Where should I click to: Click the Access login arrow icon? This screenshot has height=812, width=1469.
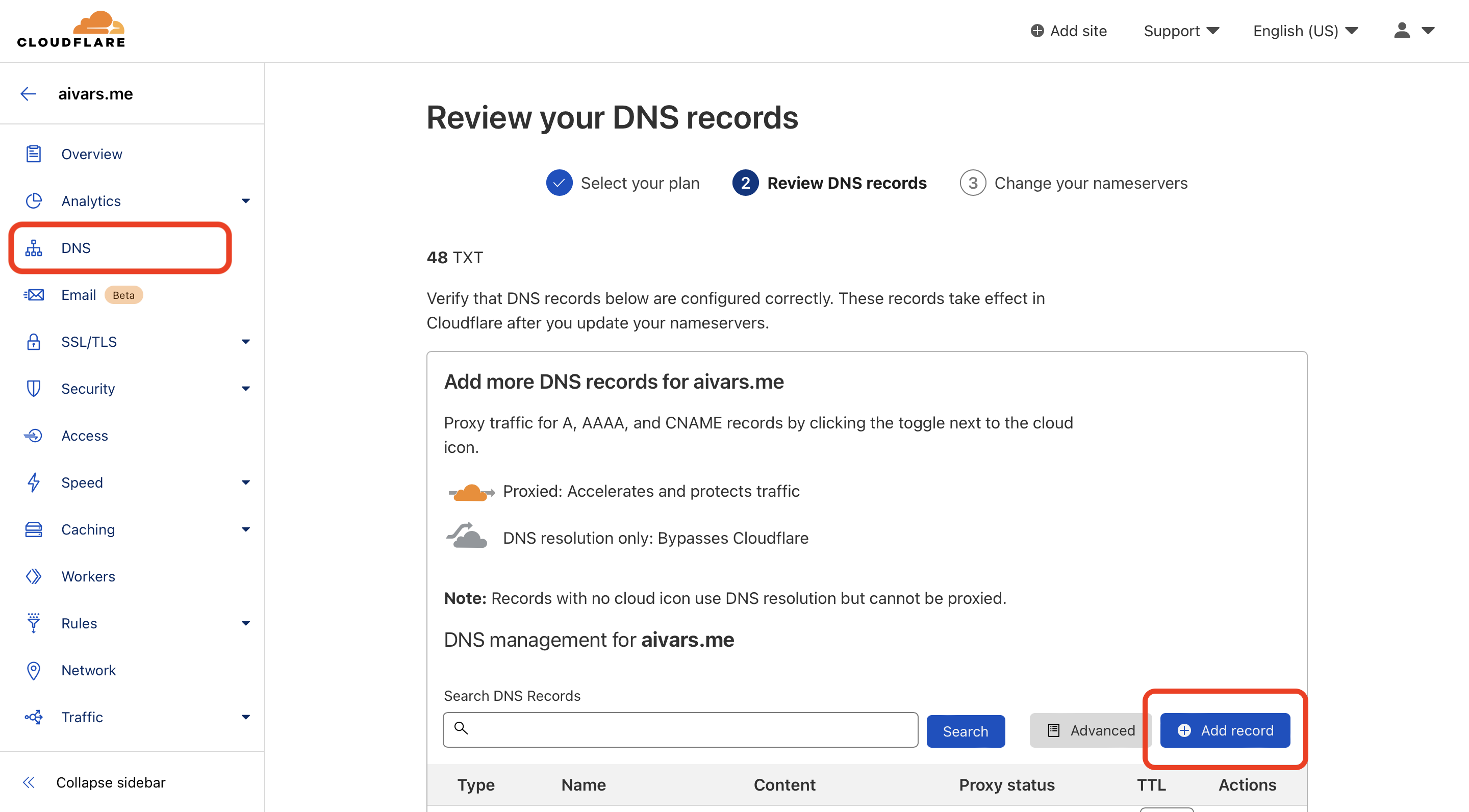[x=34, y=436]
